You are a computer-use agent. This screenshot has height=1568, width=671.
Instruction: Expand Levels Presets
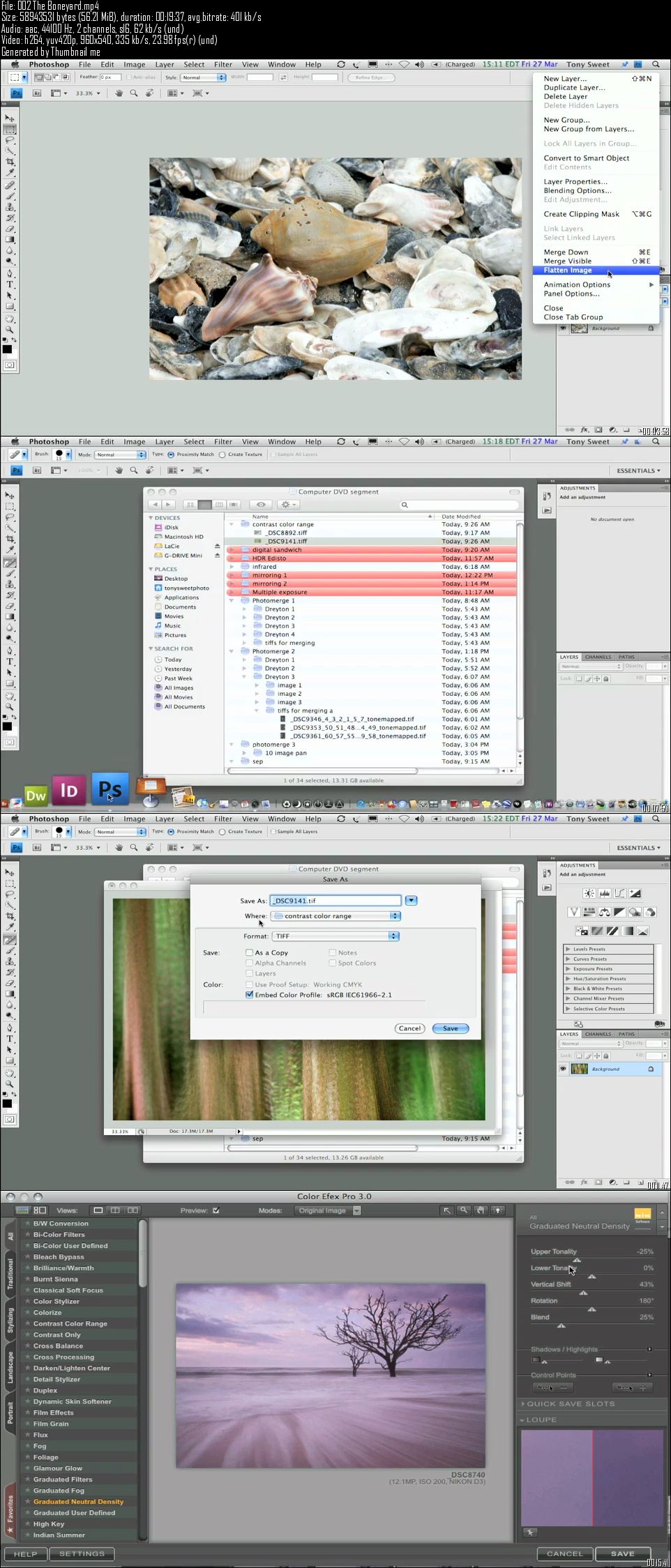point(568,949)
